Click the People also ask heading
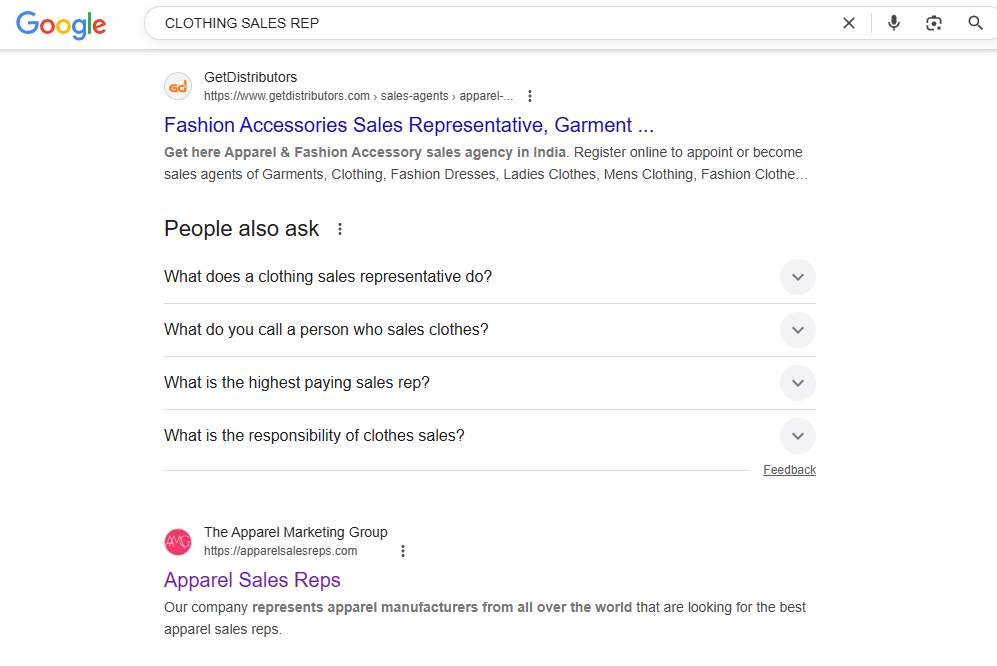 pos(242,229)
